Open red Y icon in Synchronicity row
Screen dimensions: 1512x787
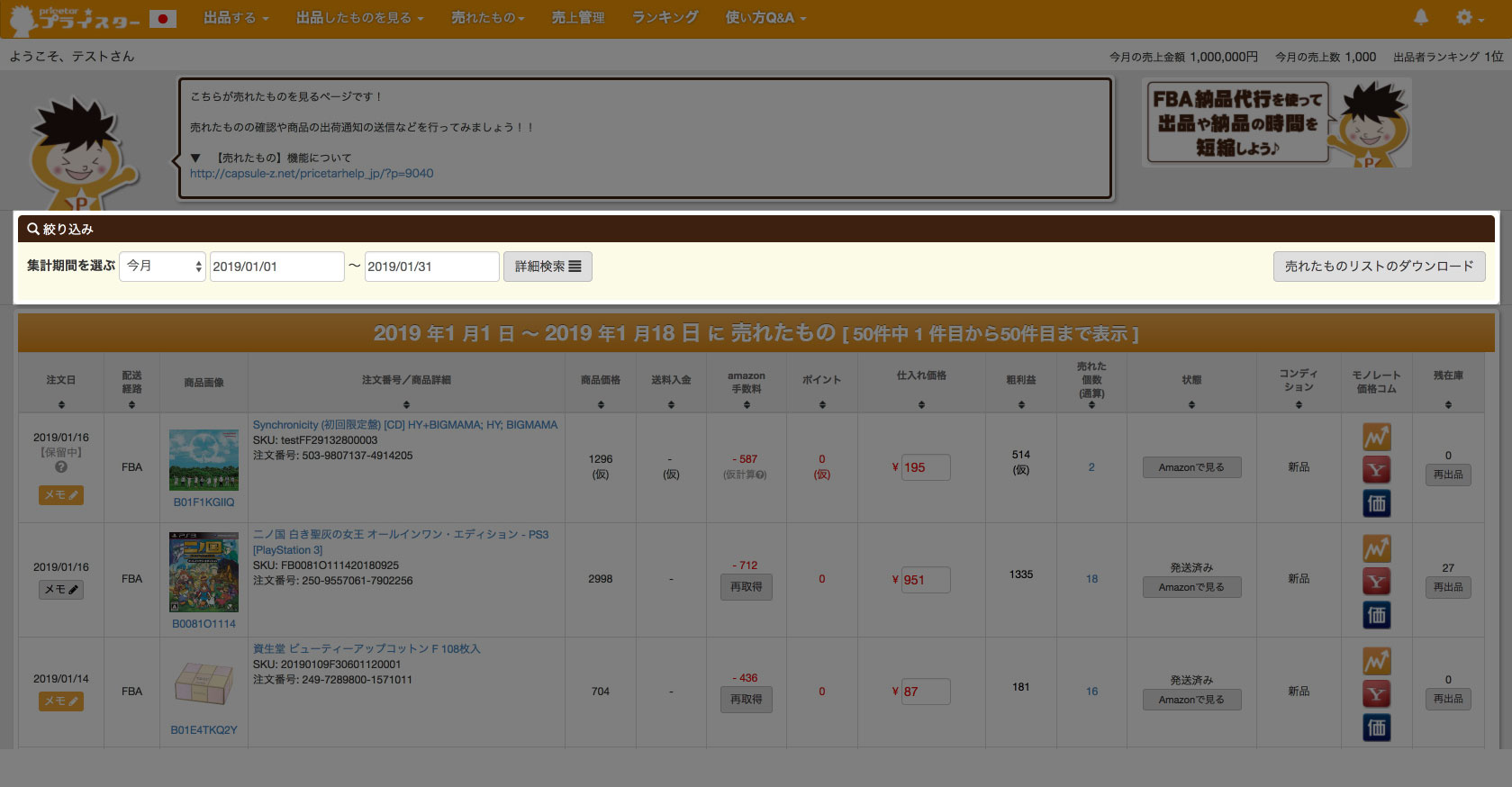(1376, 470)
